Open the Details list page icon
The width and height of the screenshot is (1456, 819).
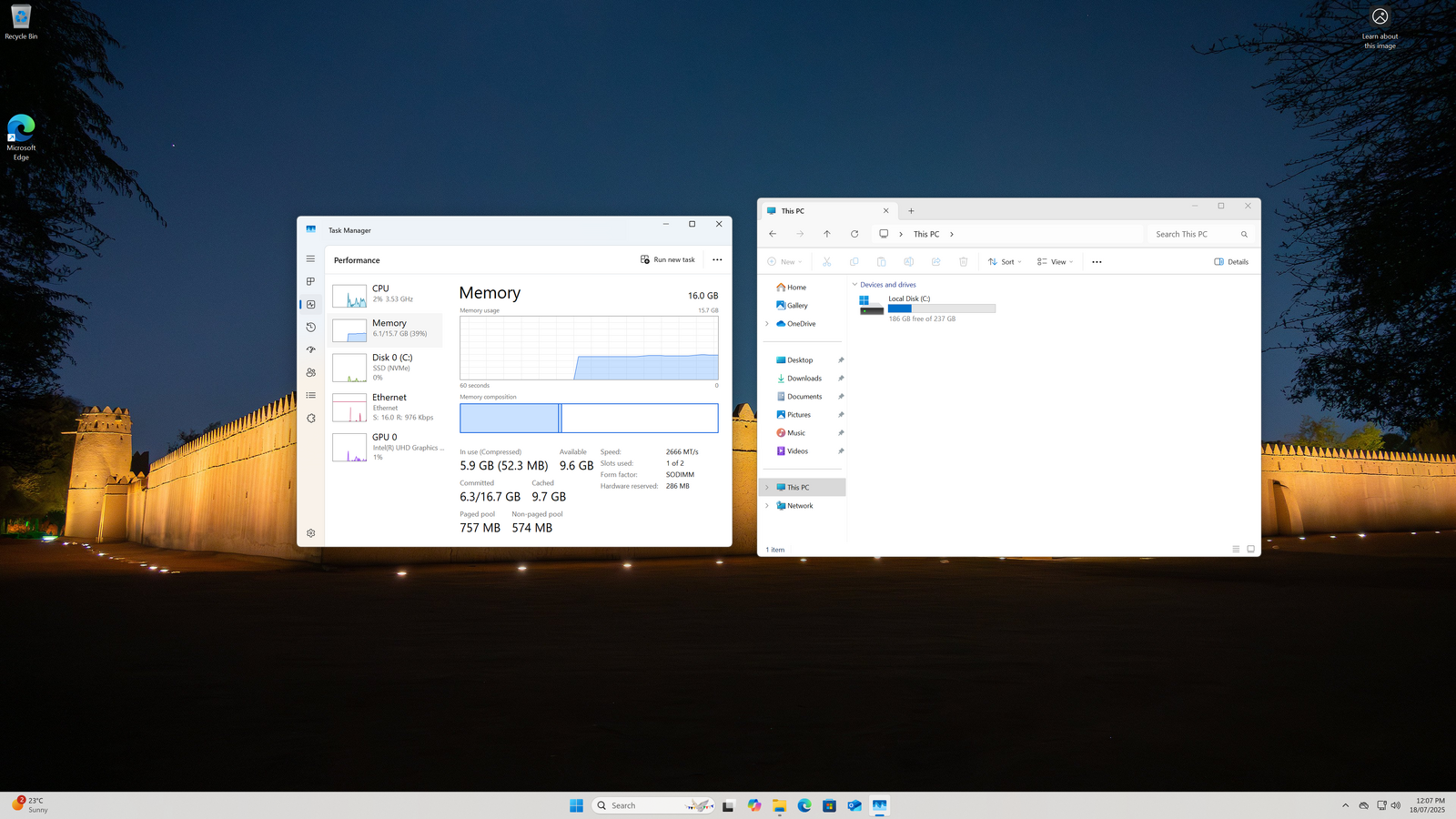[x=310, y=395]
